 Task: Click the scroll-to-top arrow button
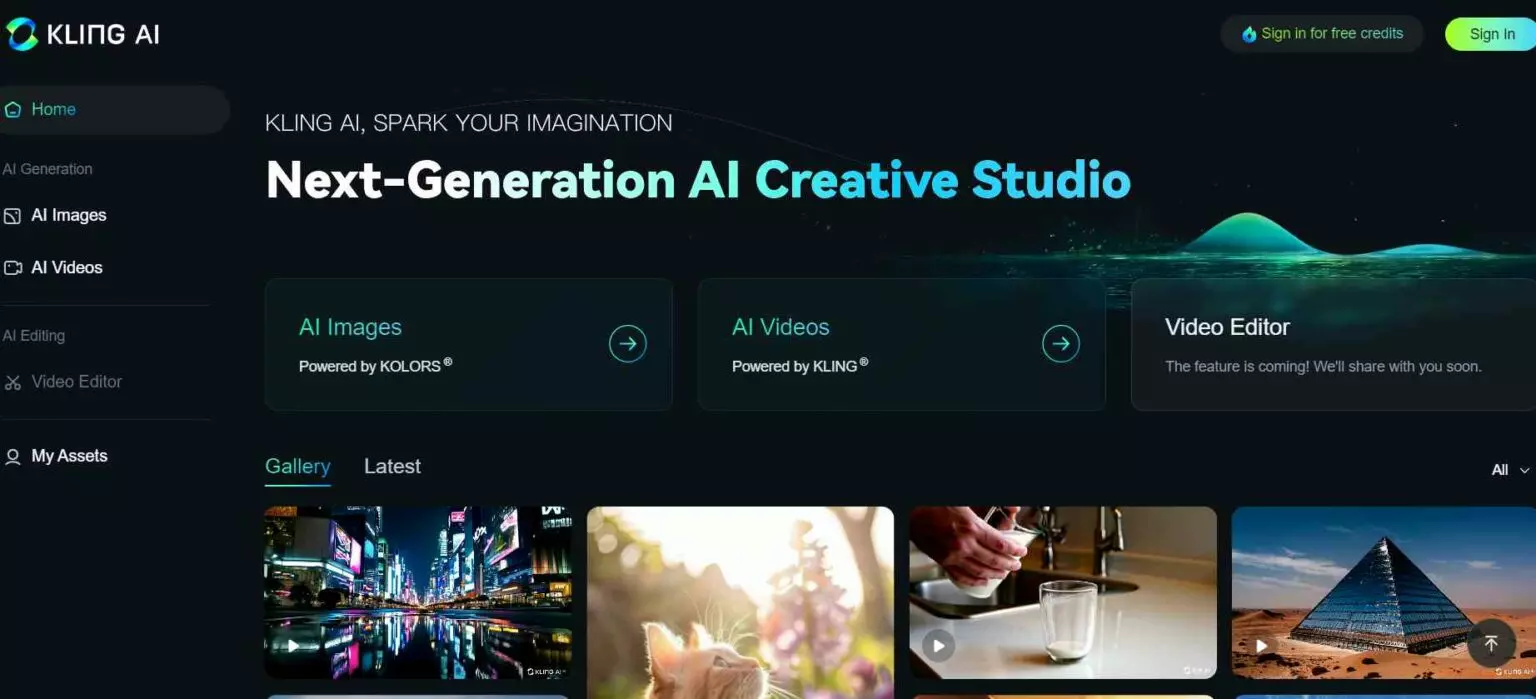[1491, 643]
